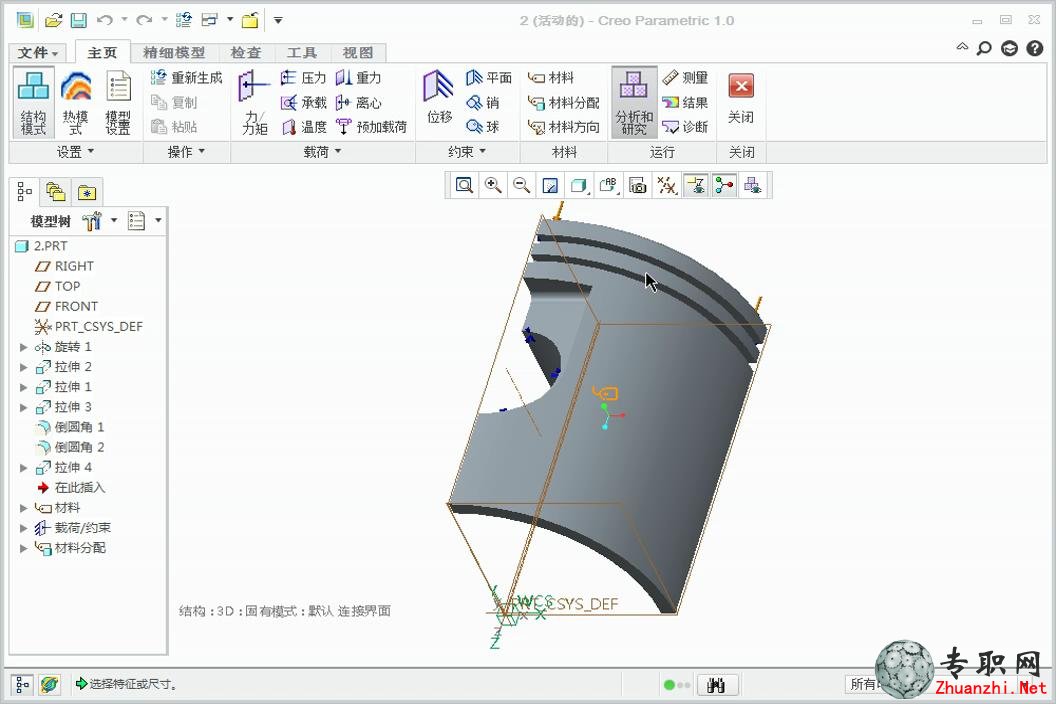Switch to the 工具 (Tools) tab

pos(301,53)
